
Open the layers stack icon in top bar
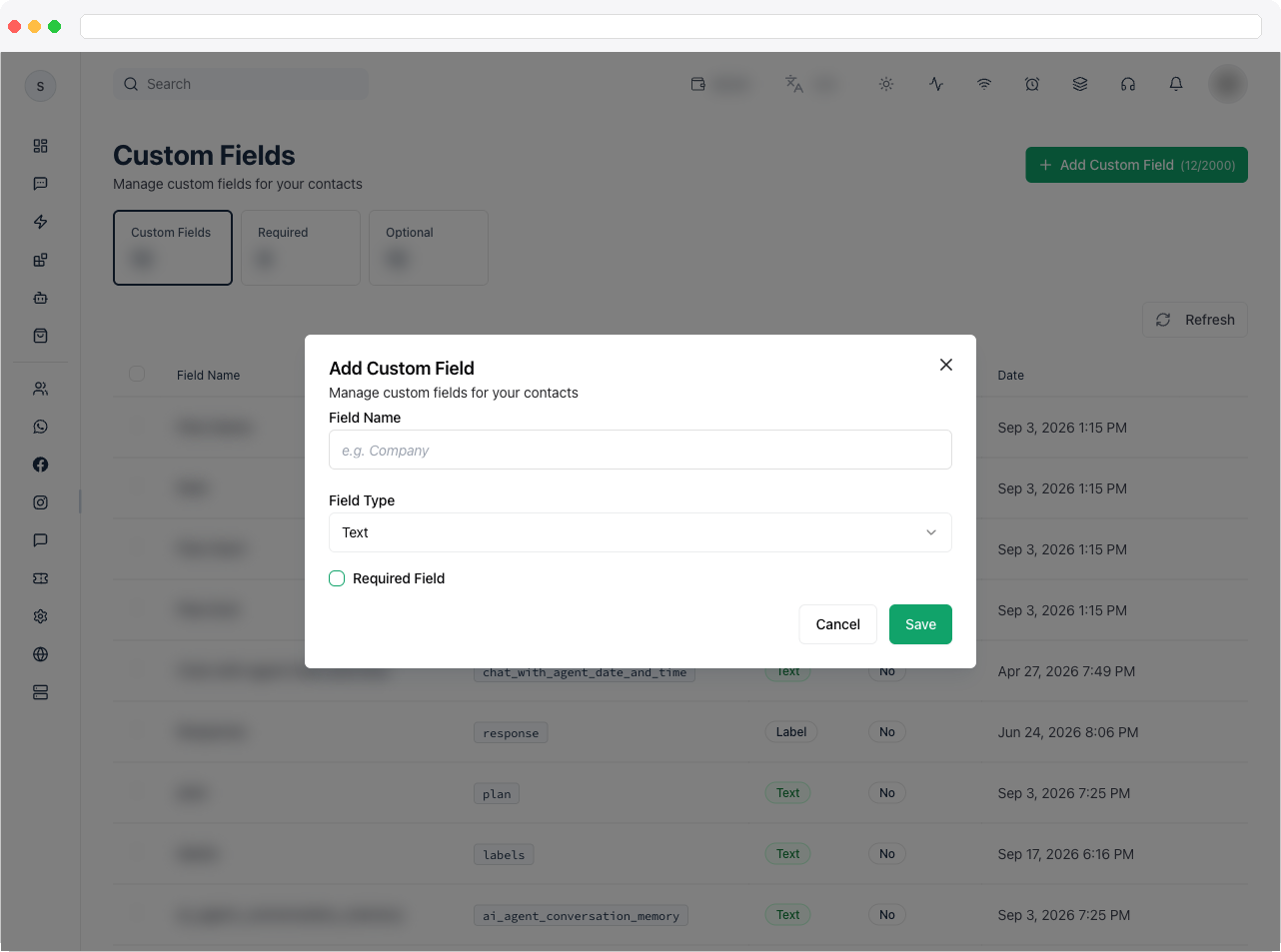(1080, 84)
